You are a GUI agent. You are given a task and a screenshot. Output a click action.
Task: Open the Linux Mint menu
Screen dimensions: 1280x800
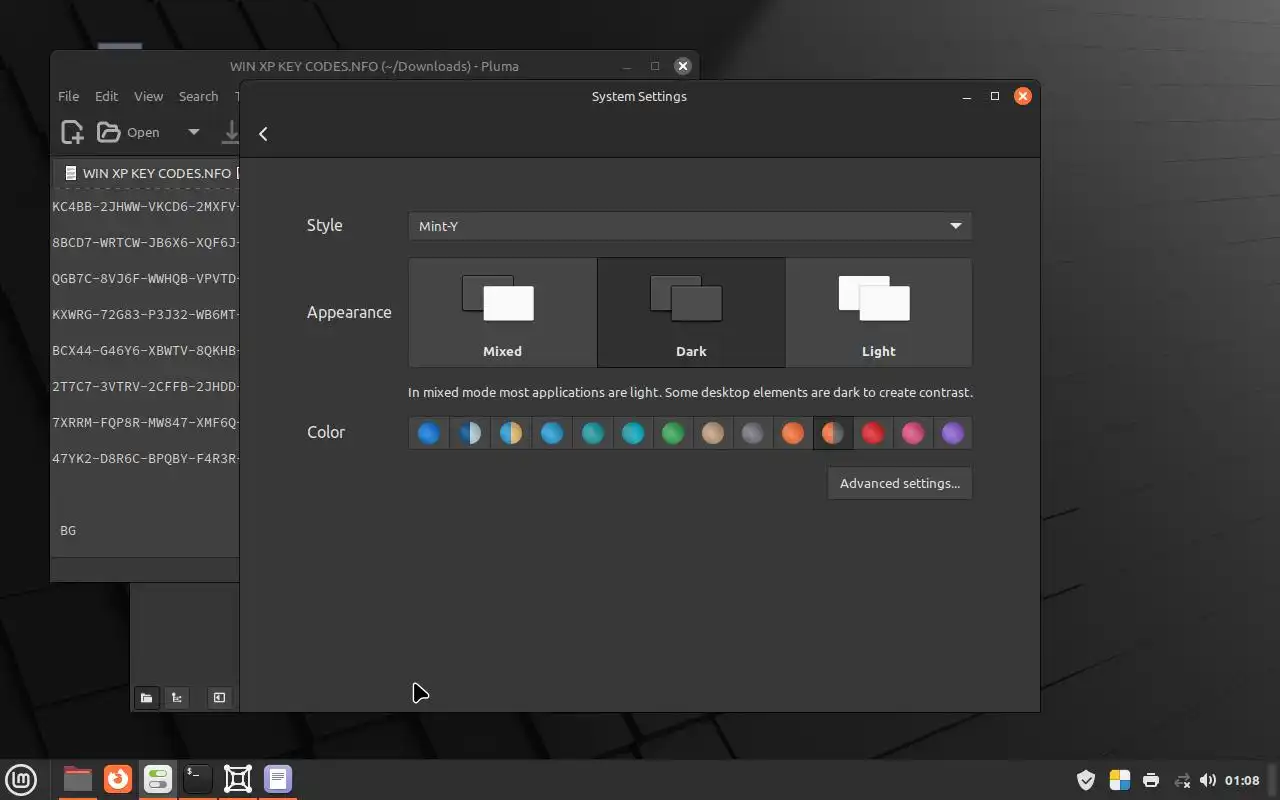pos(21,779)
